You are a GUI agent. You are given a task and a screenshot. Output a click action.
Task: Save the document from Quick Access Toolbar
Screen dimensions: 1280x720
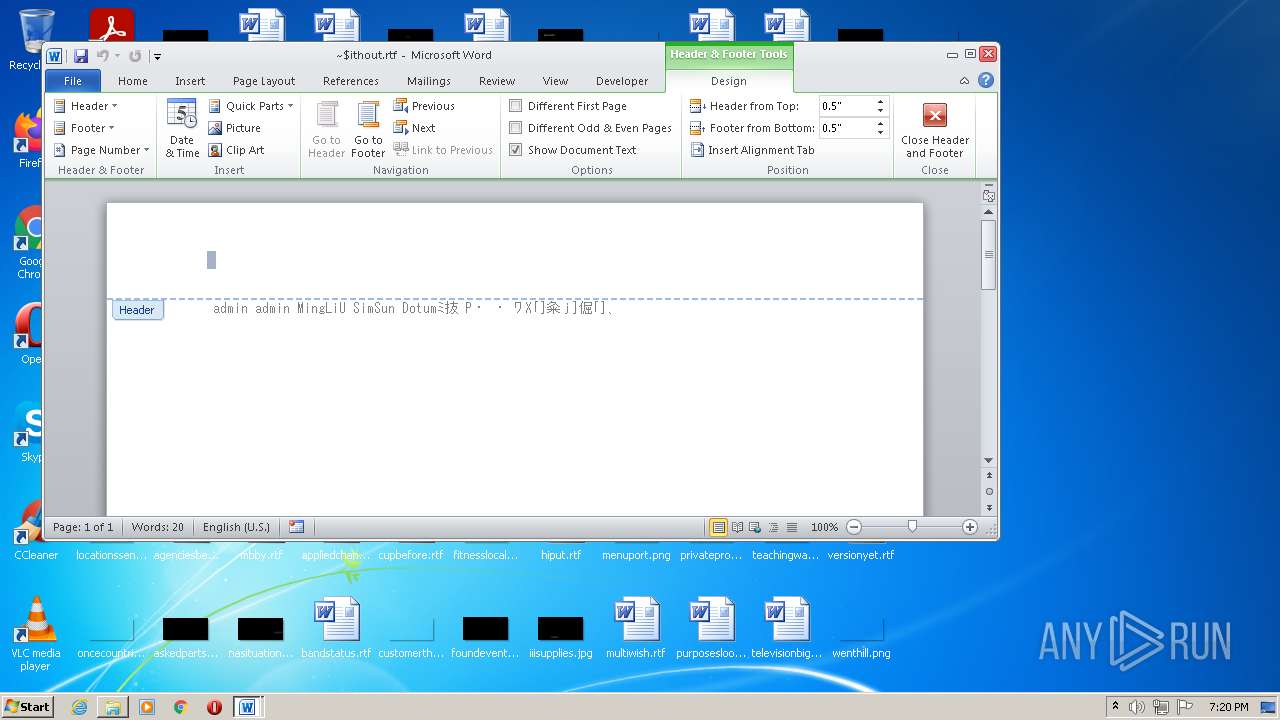click(81, 56)
